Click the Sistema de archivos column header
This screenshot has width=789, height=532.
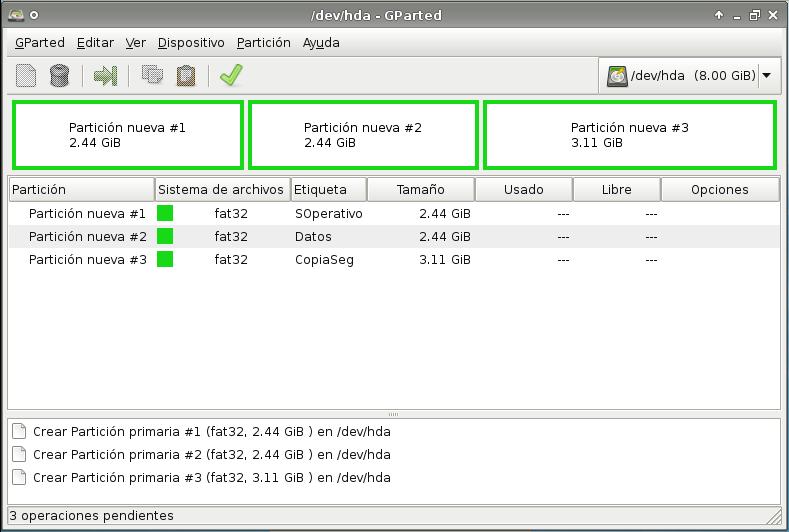221,189
